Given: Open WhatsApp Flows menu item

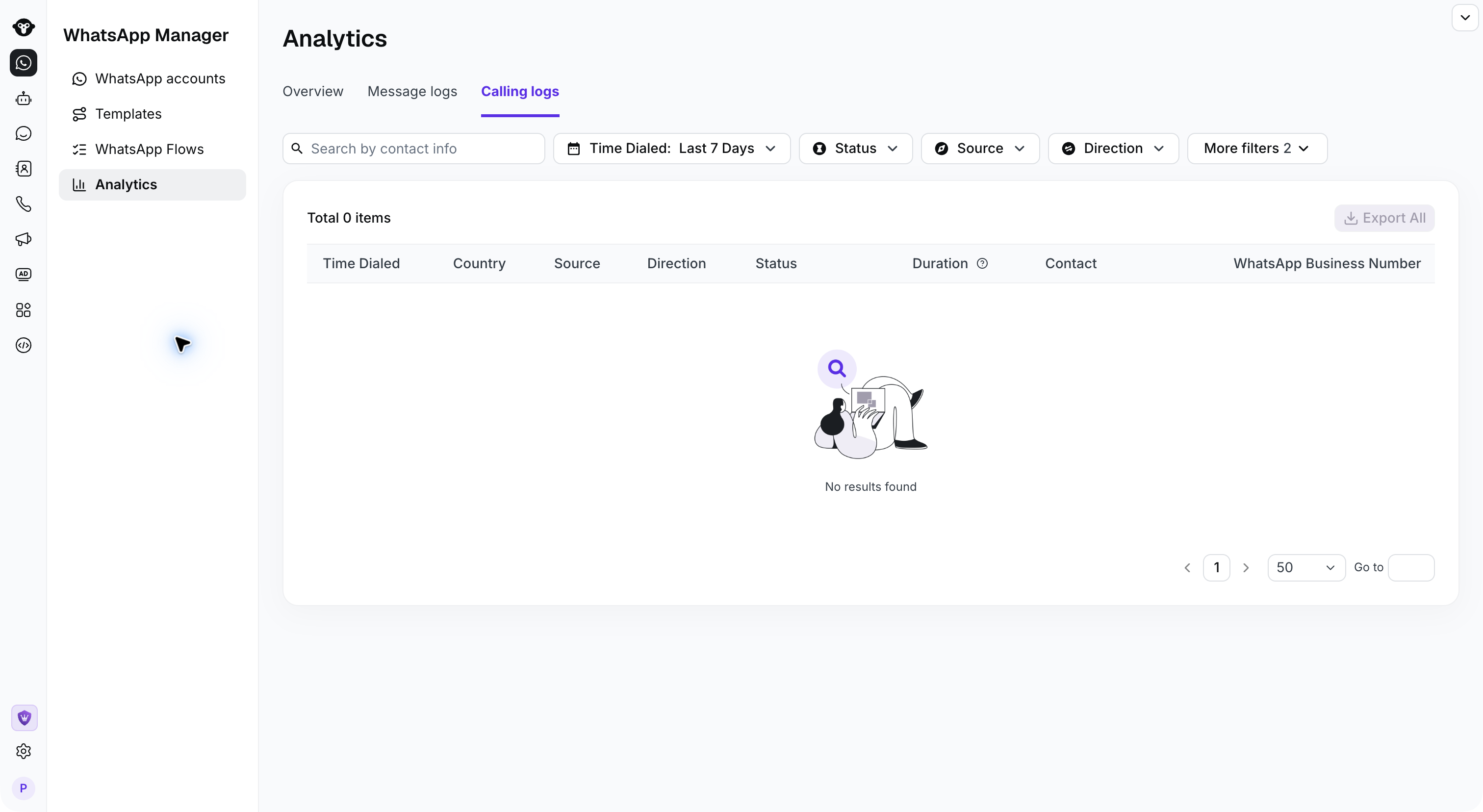Looking at the screenshot, I should coord(152,149).
